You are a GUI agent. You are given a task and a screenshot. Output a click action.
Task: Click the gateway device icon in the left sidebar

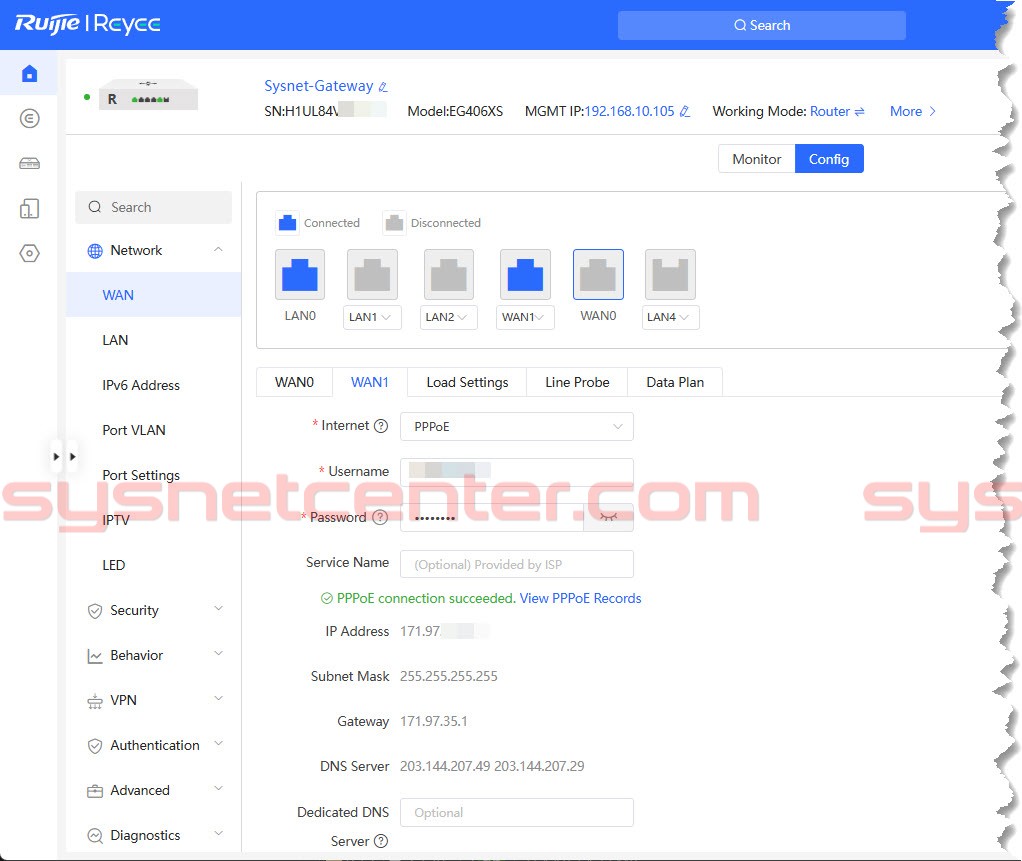point(28,163)
